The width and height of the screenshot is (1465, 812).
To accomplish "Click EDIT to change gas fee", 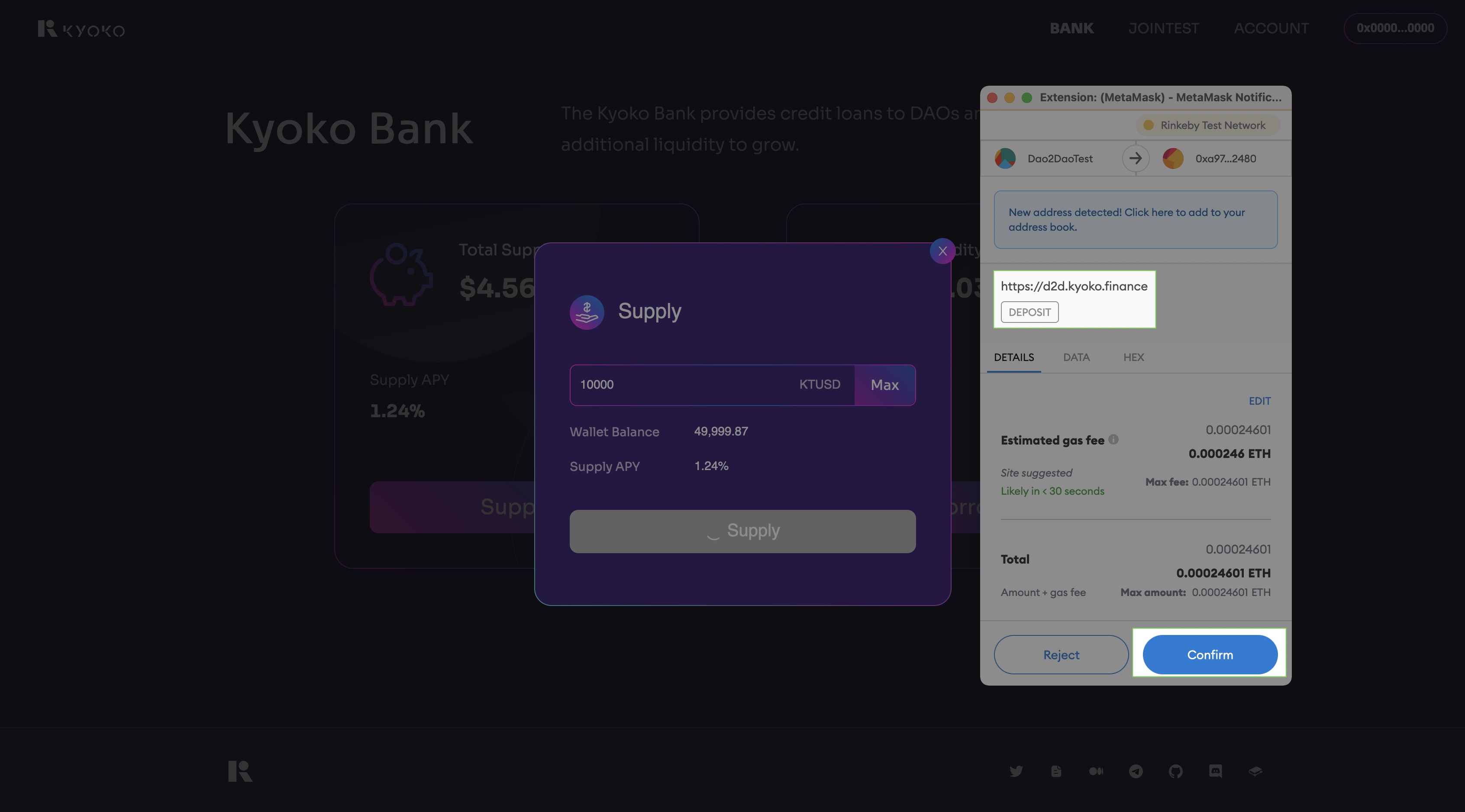I will [1259, 401].
